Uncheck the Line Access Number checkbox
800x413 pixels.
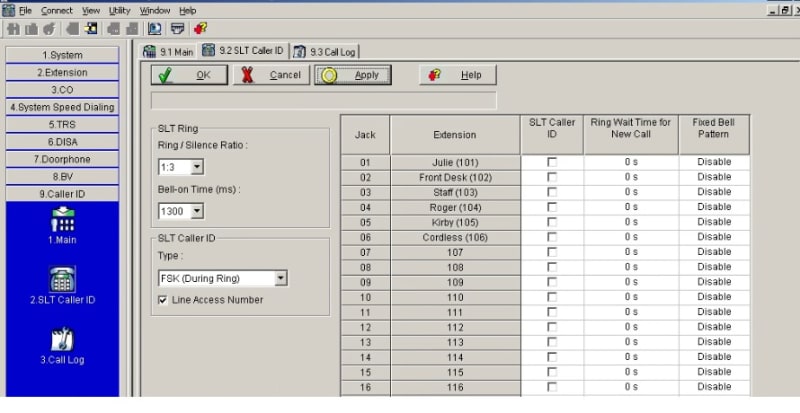pyautogui.click(x=163, y=300)
